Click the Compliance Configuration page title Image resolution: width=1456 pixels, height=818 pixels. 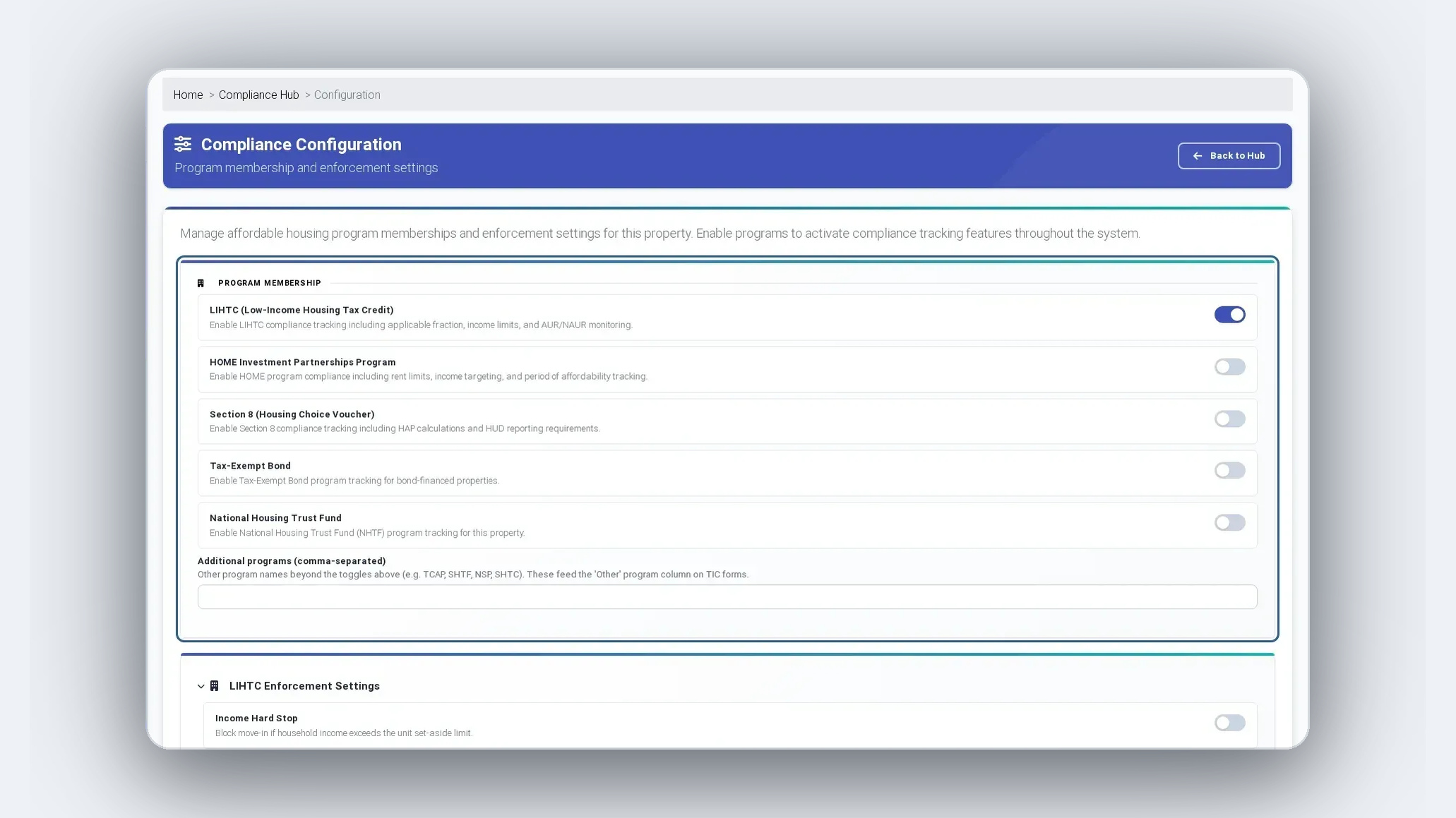click(x=301, y=145)
